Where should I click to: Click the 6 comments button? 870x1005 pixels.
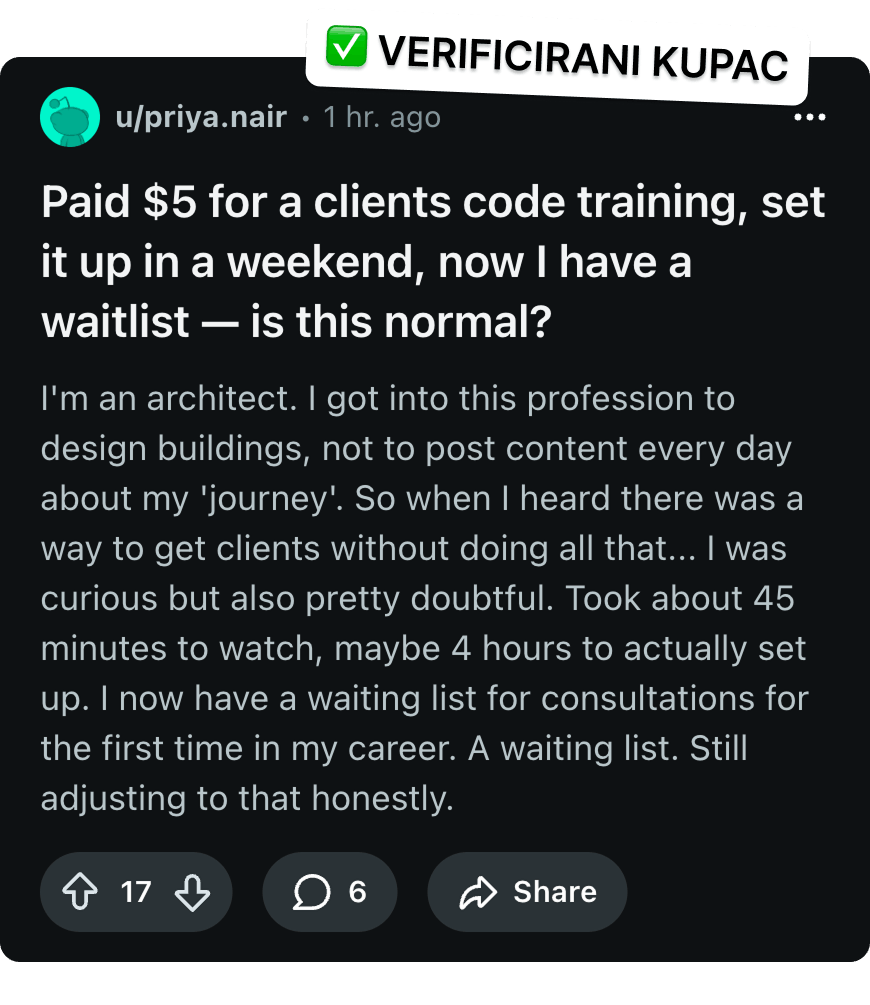pos(330,892)
